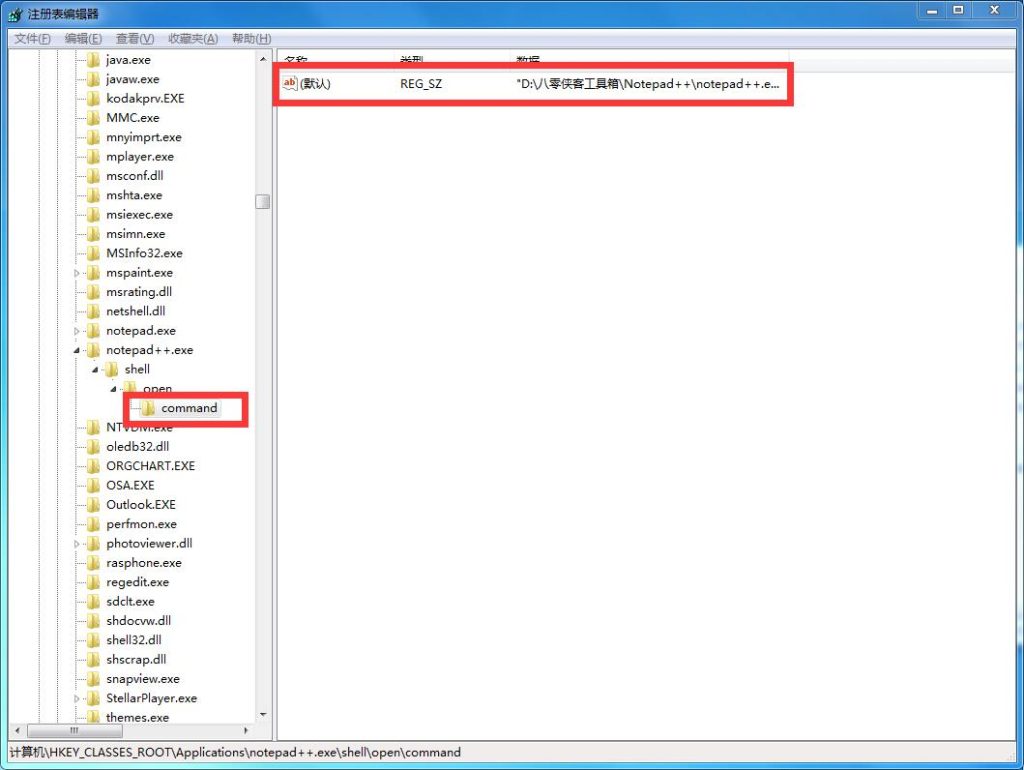Viewport: 1024px width, 770px height.
Task: Collapse the open key
Action: 114,389
